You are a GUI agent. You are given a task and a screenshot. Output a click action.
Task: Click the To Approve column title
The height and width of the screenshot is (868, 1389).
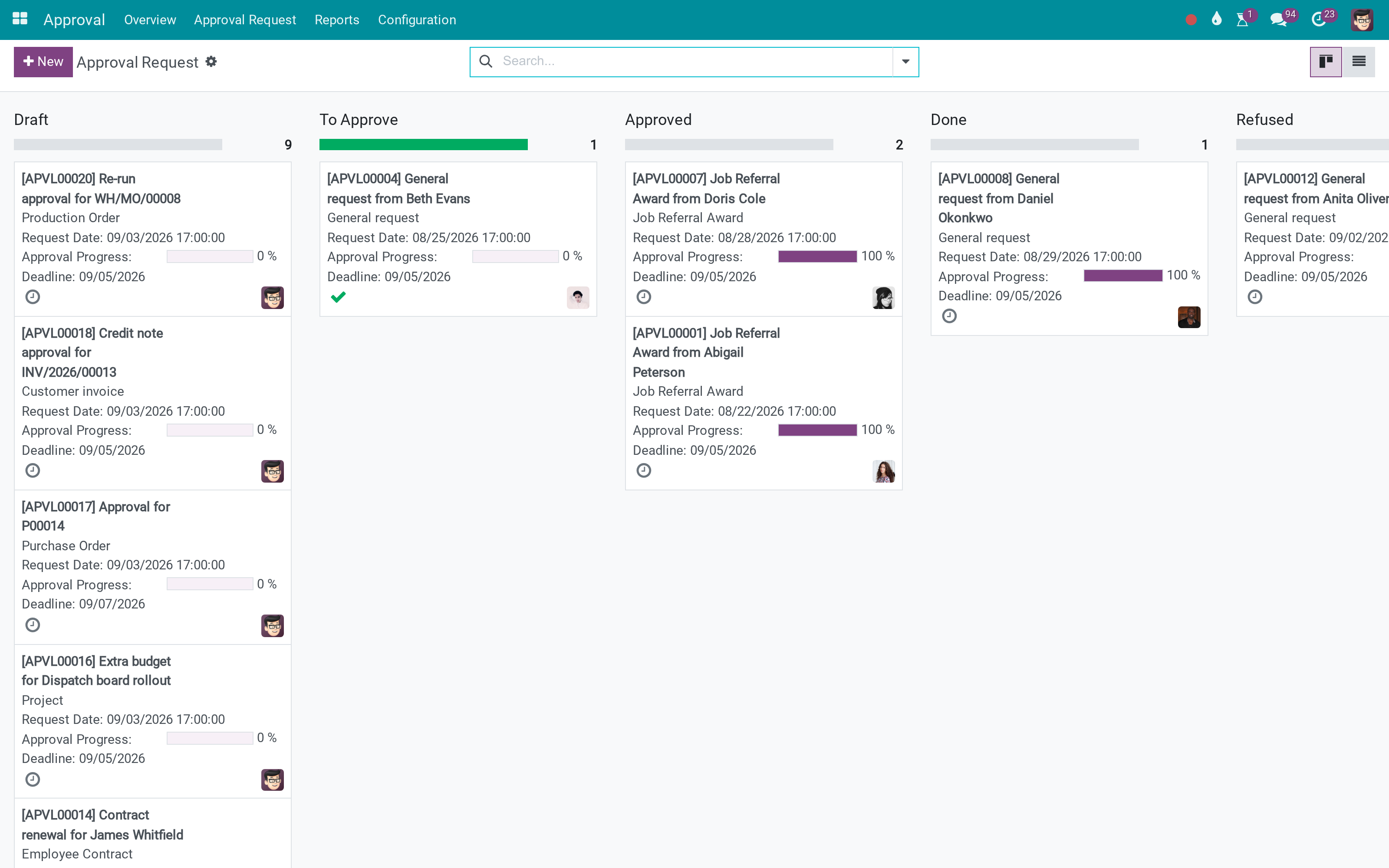[x=359, y=119]
